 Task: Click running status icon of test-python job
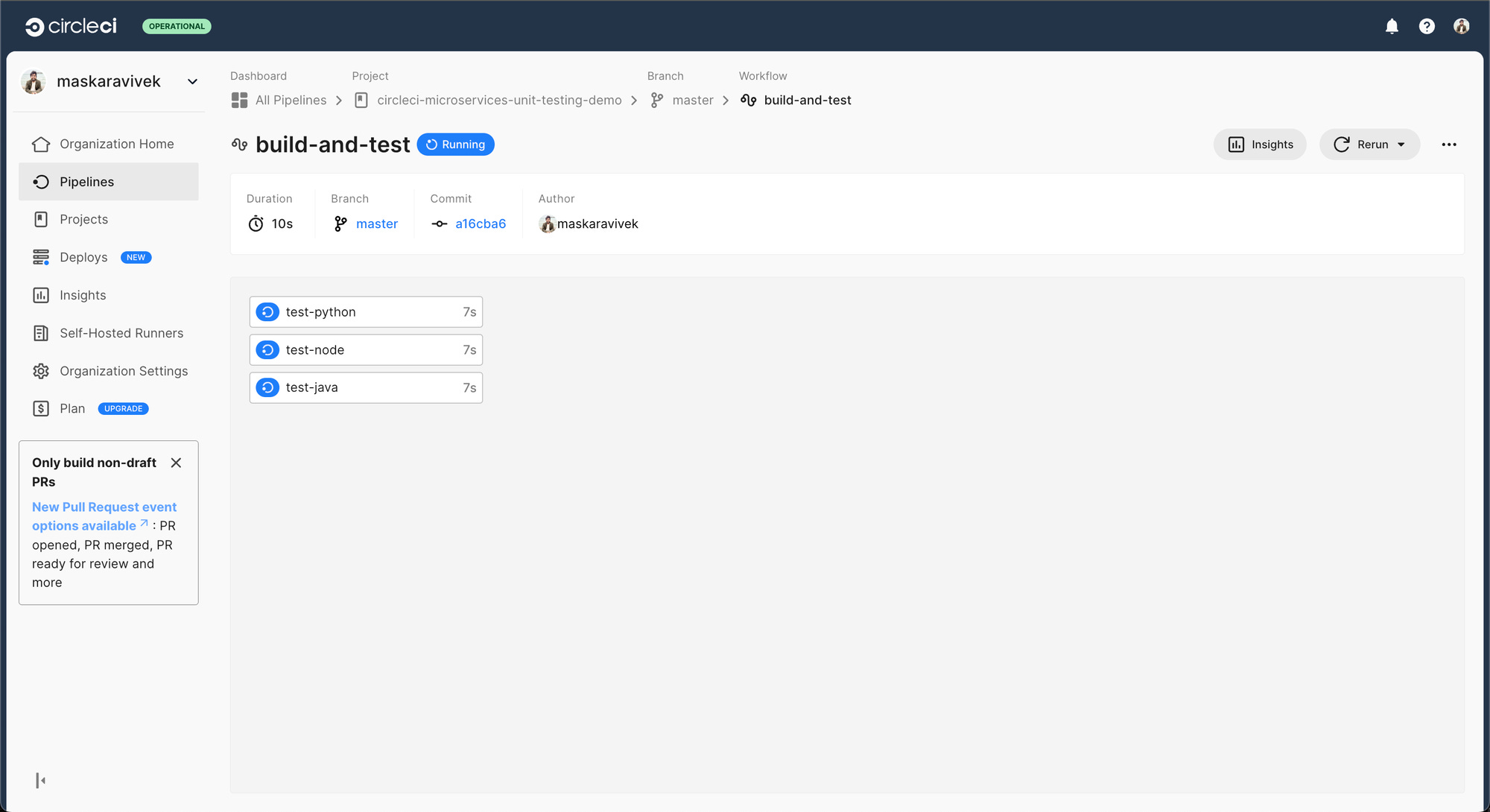click(267, 312)
